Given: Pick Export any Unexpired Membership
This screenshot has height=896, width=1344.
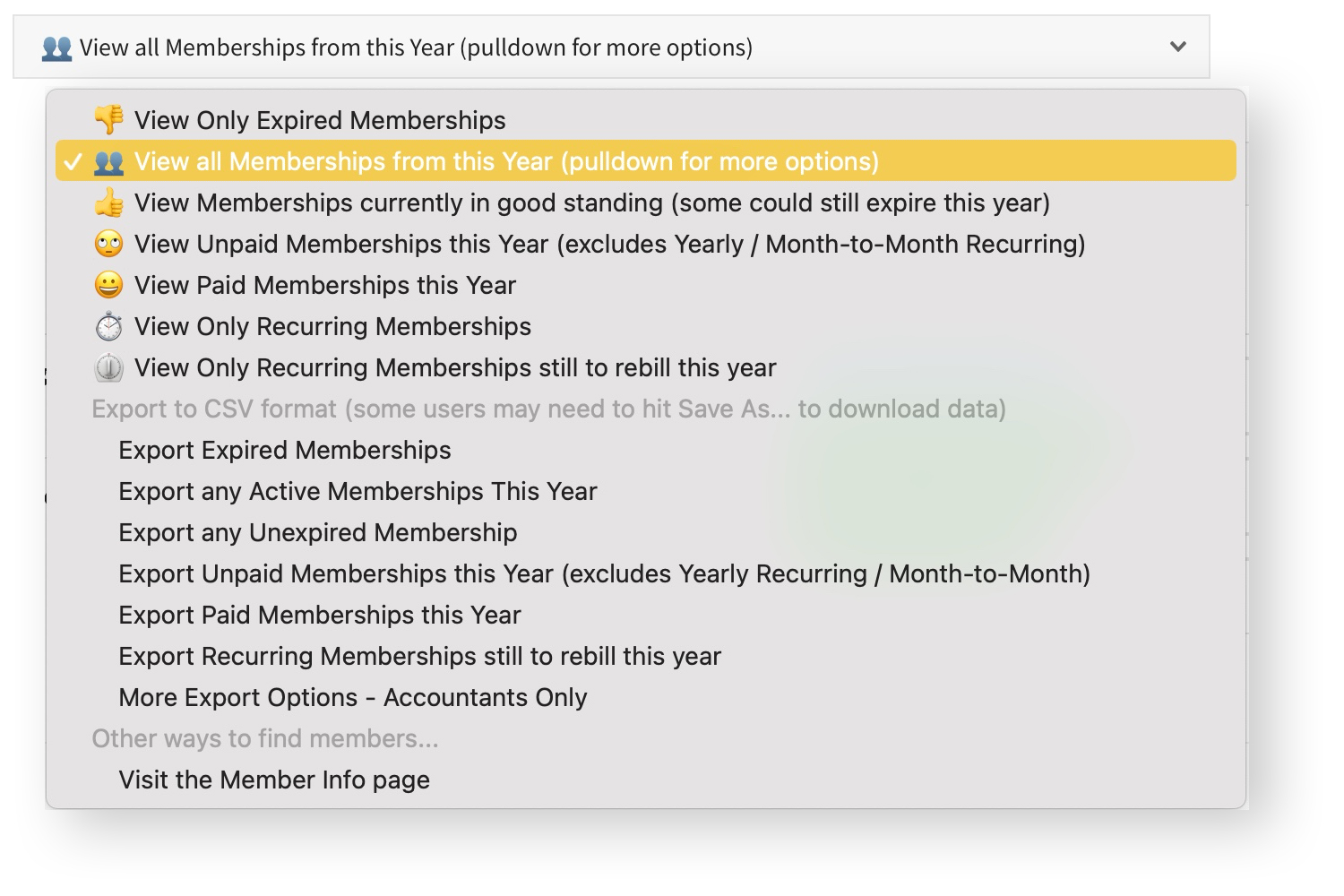Looking at the screenshot, I should pos(317,532).
